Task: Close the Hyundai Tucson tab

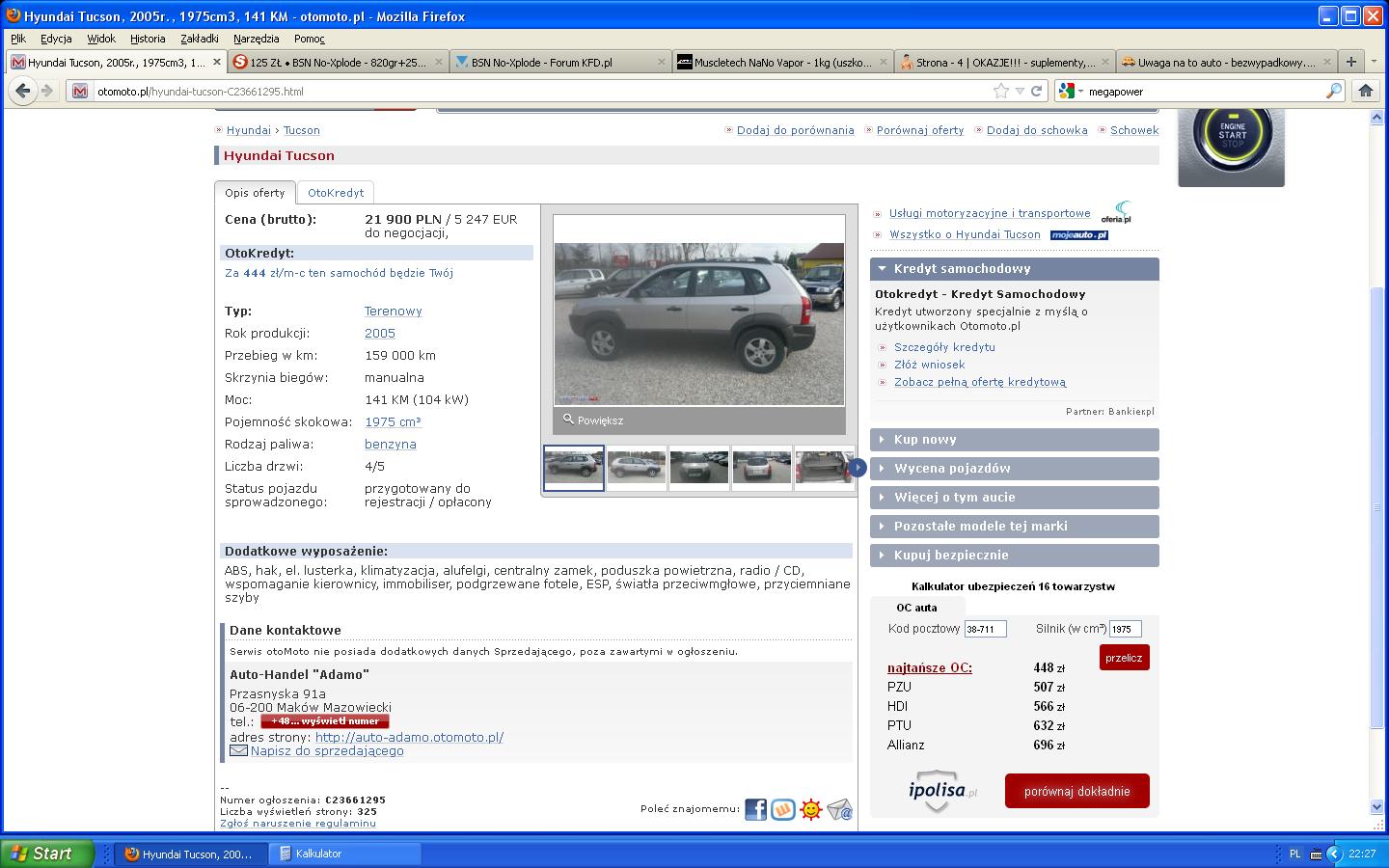Action: coord(216,62)
